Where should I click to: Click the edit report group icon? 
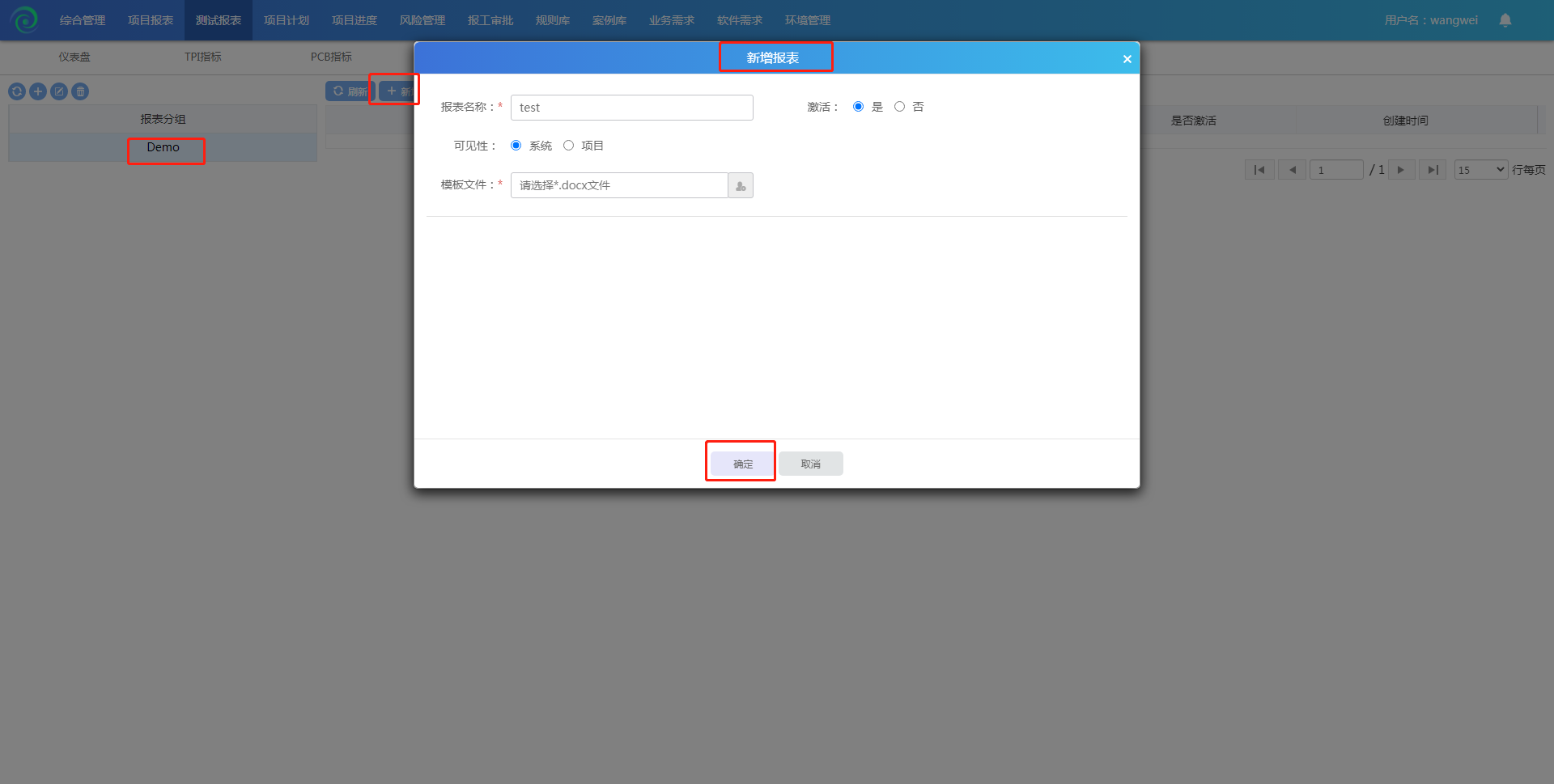59,91
